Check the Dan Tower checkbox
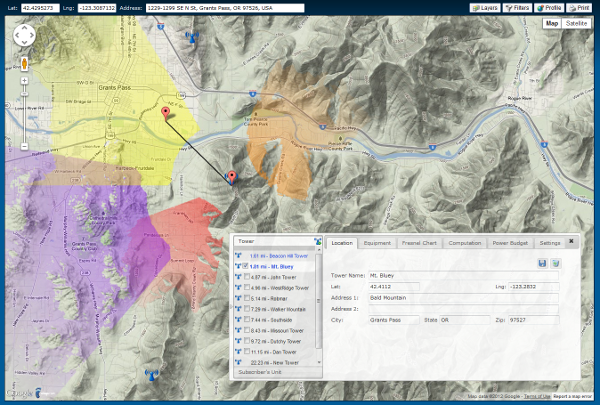The width and height of the screenshot is (600, 405). click(x=247, y=351)
